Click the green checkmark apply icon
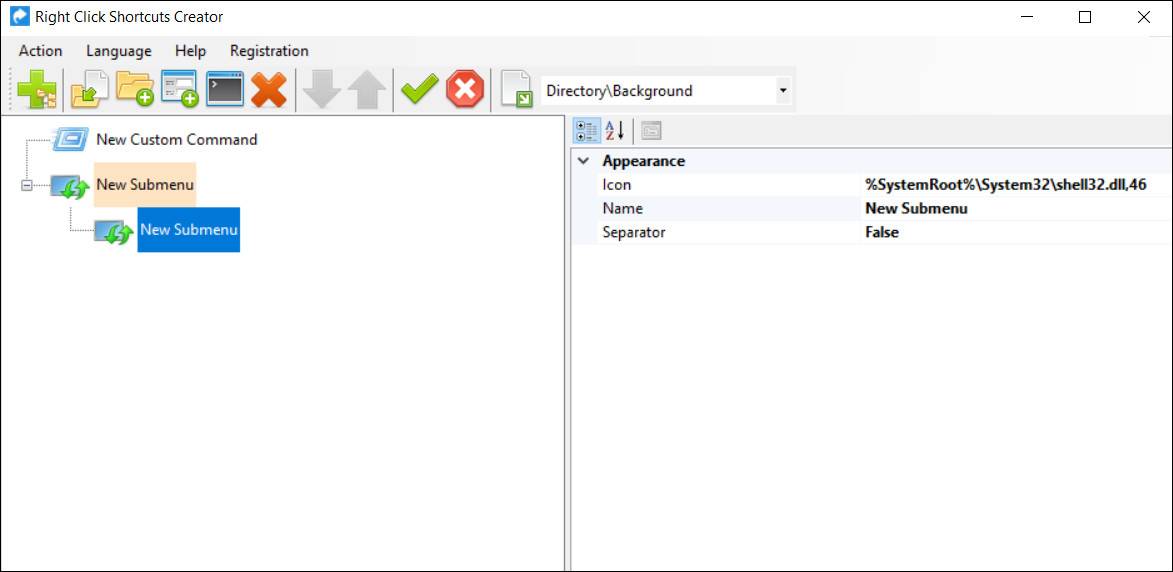Screen dimensions: 1173x572 point(420,90)
